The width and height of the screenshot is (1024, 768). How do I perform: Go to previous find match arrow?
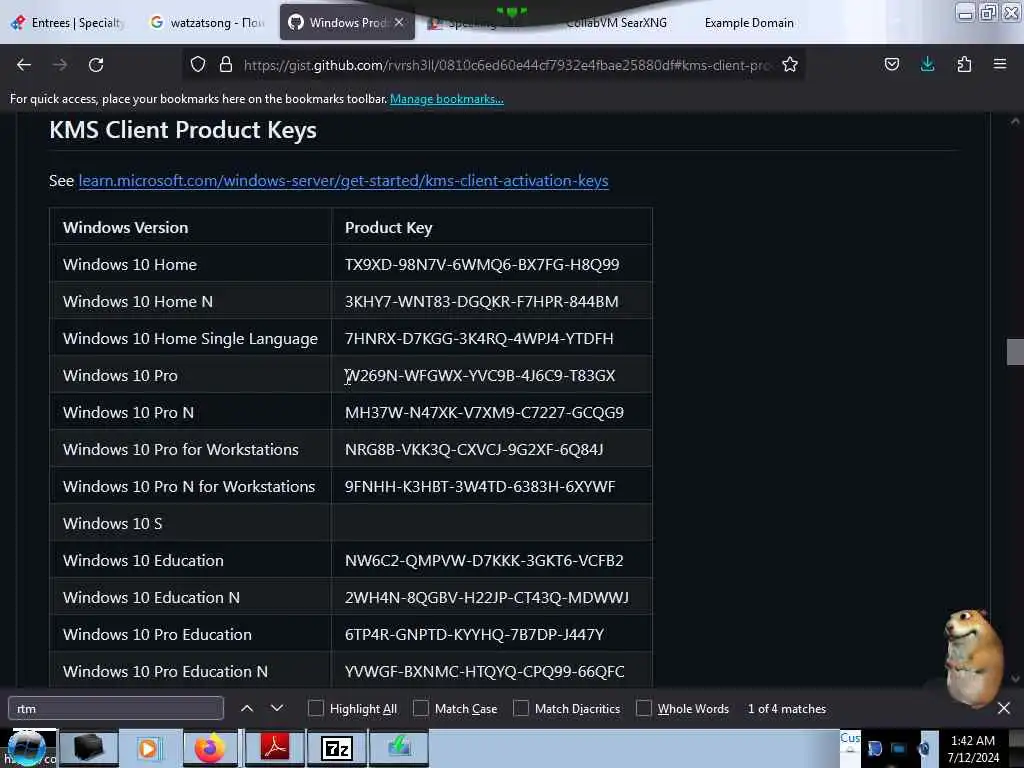[247, 708]
